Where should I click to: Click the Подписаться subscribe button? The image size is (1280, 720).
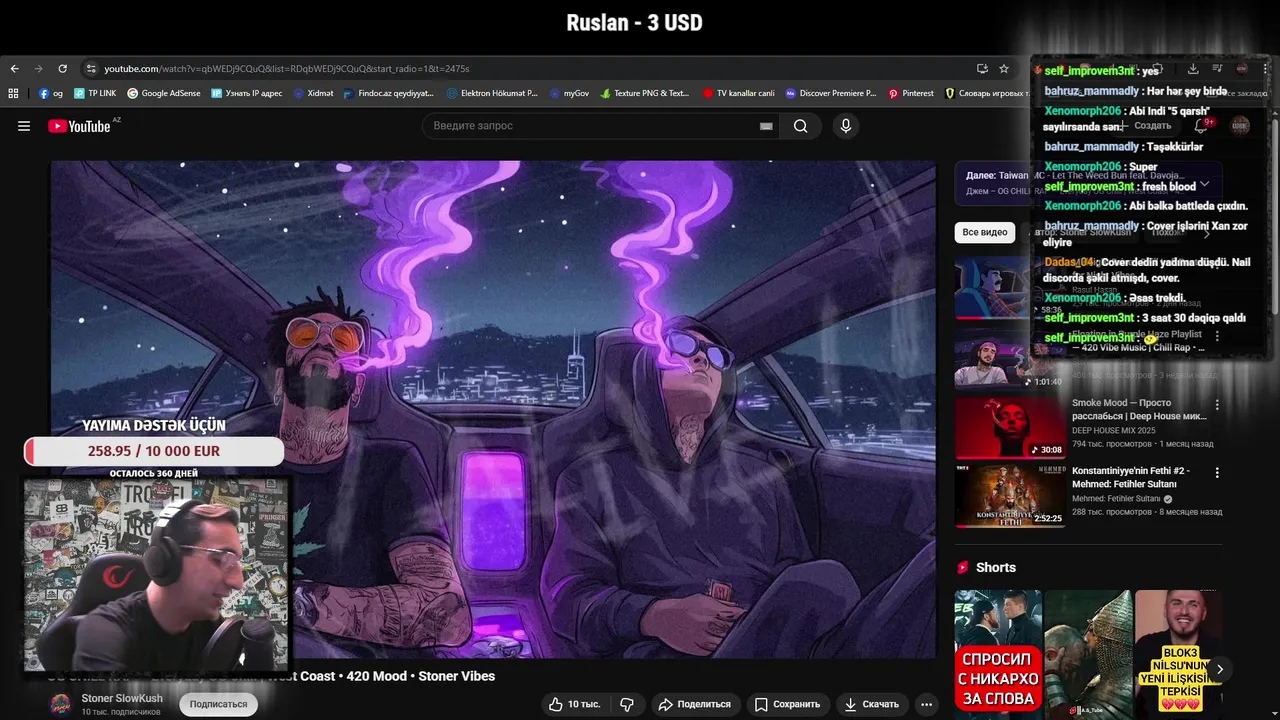coord(218,704)
